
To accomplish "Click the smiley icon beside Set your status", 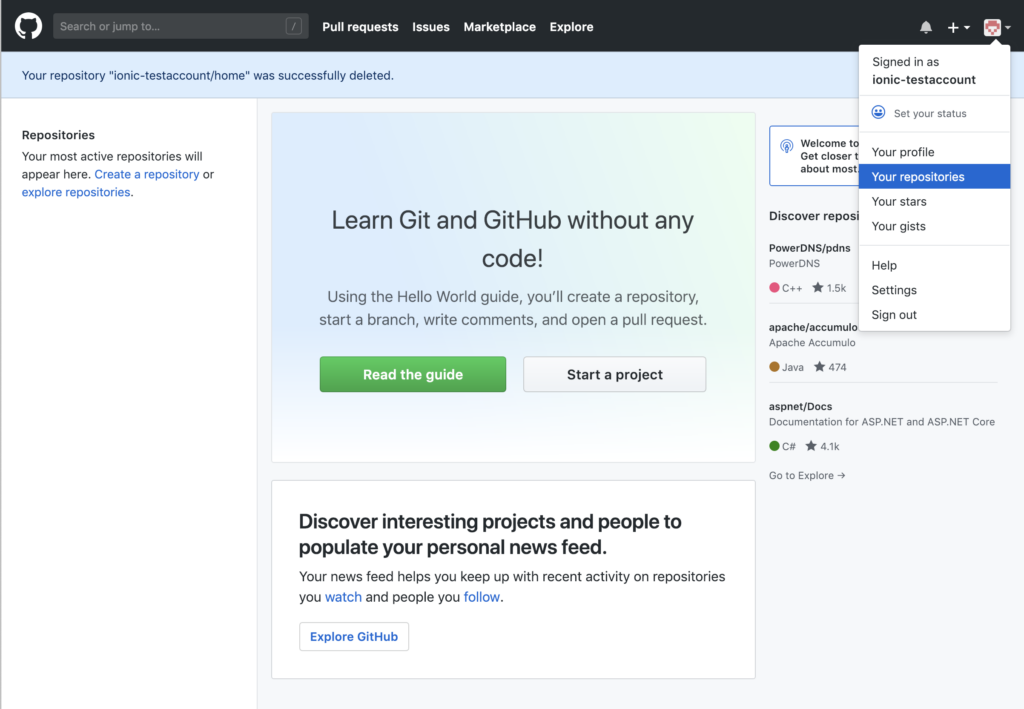I will click(878, 112).
